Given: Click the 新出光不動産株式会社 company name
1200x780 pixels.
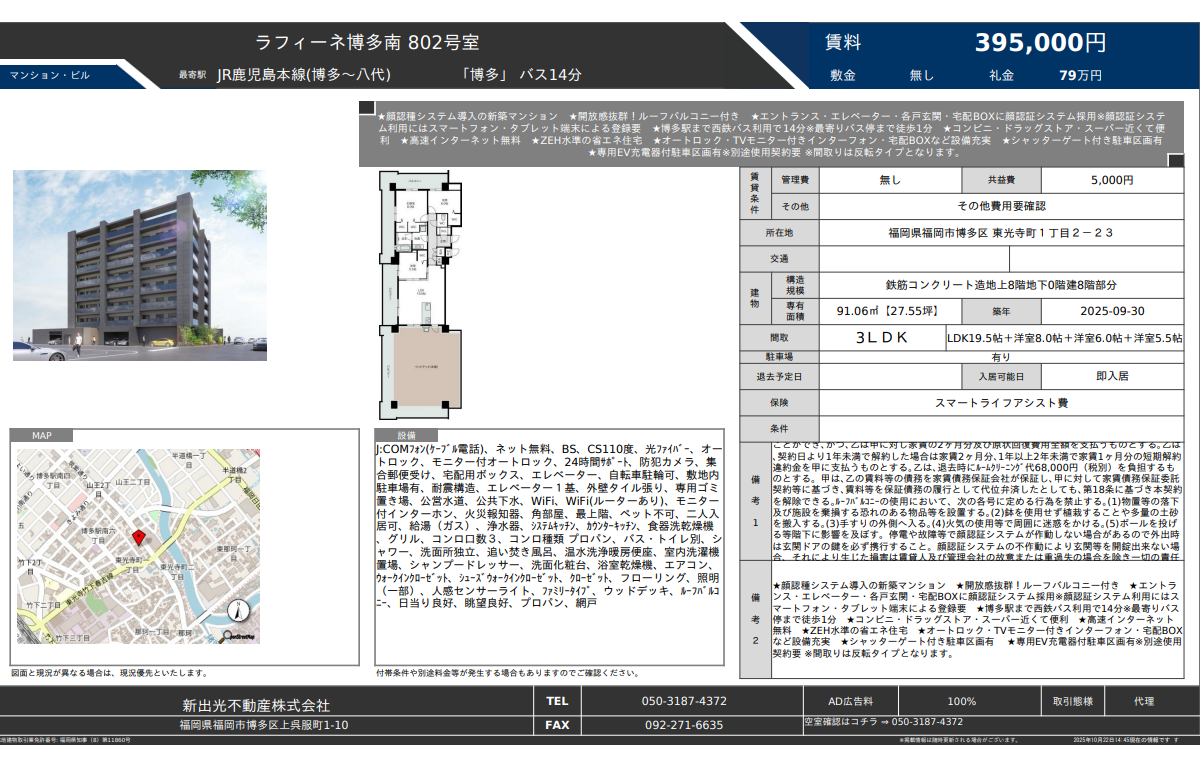Looking at the screenshot, I should pyautogui.click(x=256, y=705).
